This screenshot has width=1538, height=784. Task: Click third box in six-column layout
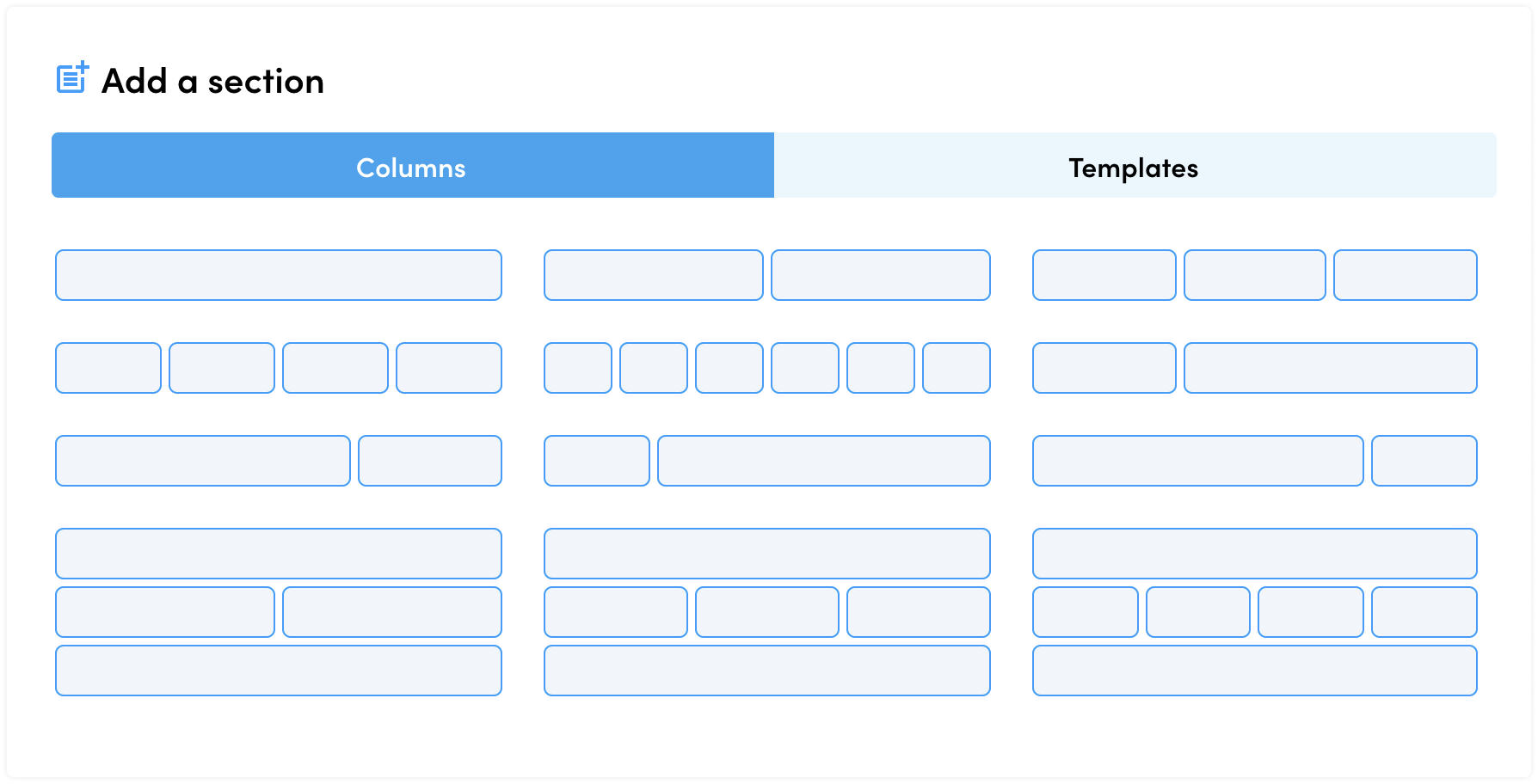729,368
